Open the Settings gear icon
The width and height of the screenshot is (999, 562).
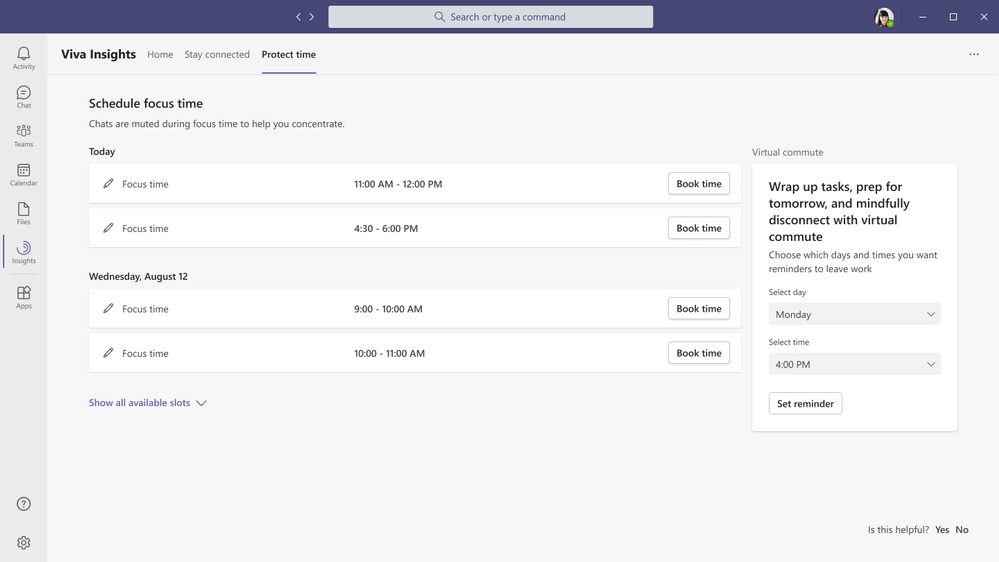pyautogui.click(x=24, y=543)
